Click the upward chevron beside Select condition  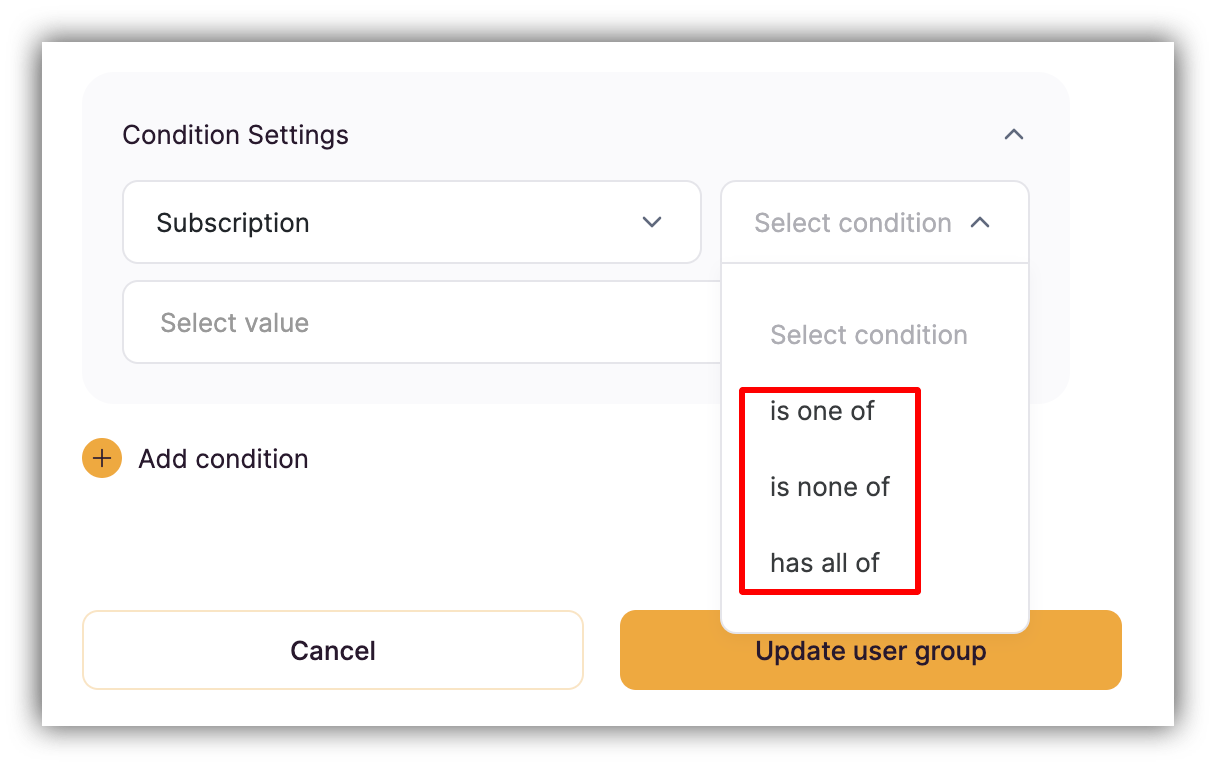click(x=981, y=222)
